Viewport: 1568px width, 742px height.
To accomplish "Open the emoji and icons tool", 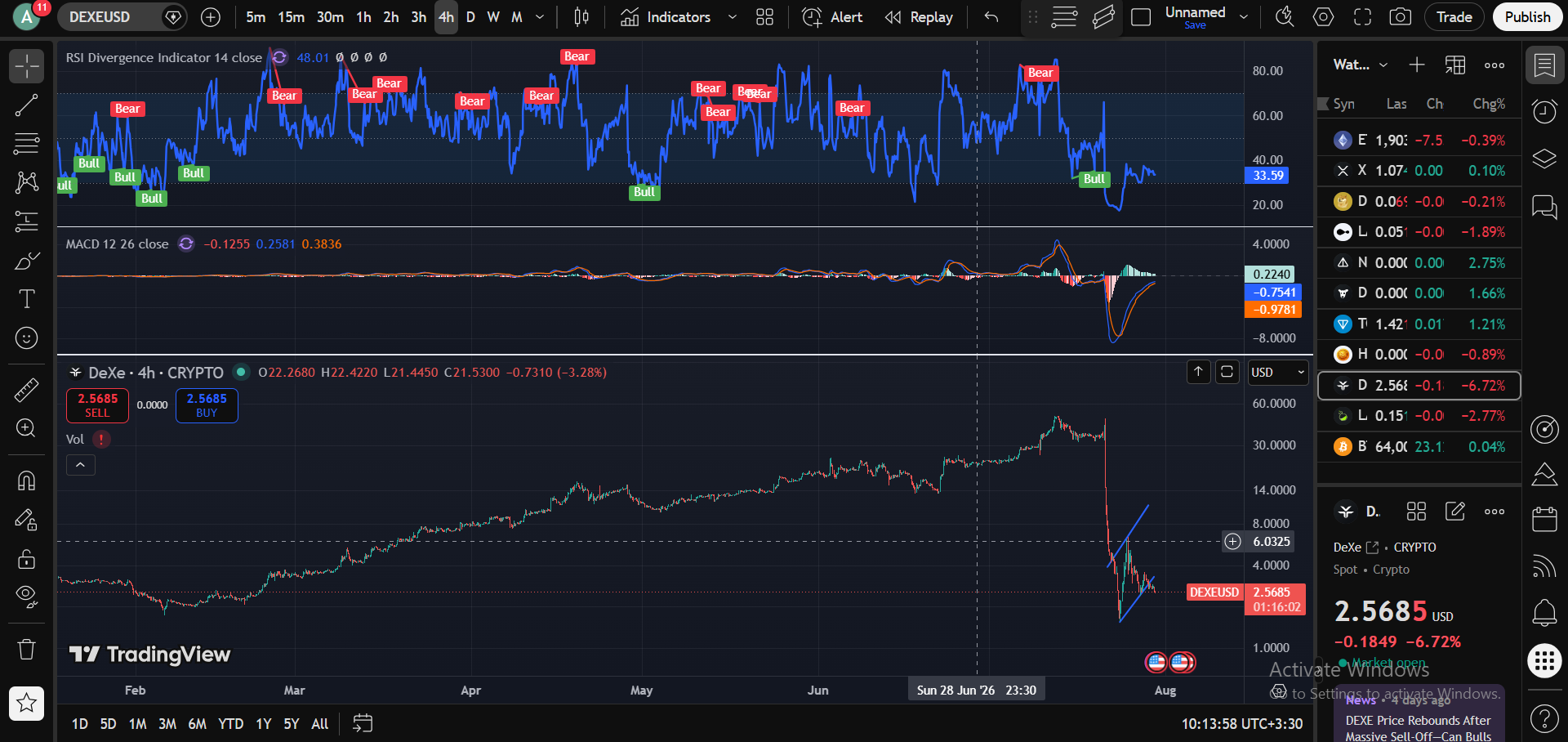I will (x=26, y=338).
